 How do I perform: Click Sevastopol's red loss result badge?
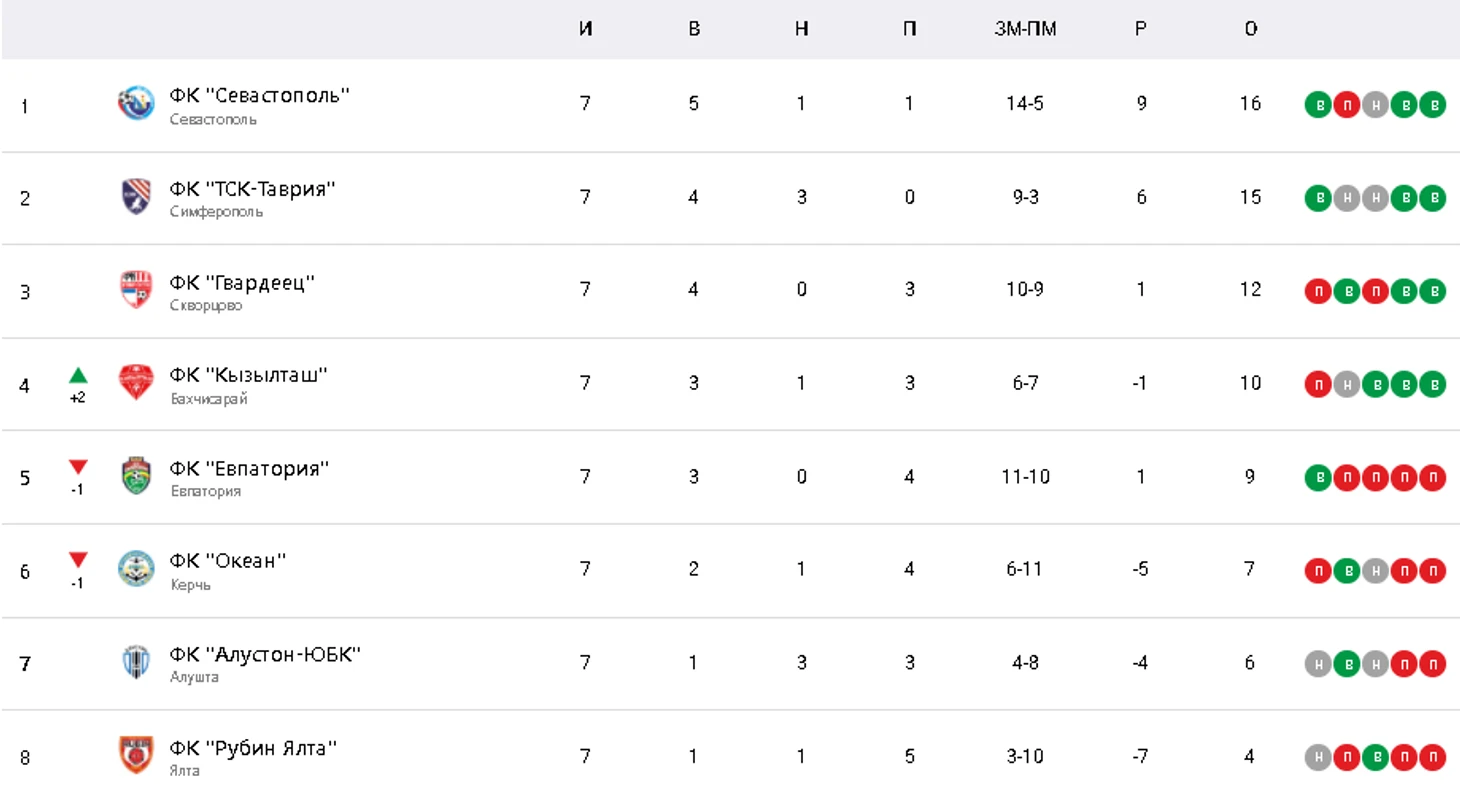pos(1347,105)
